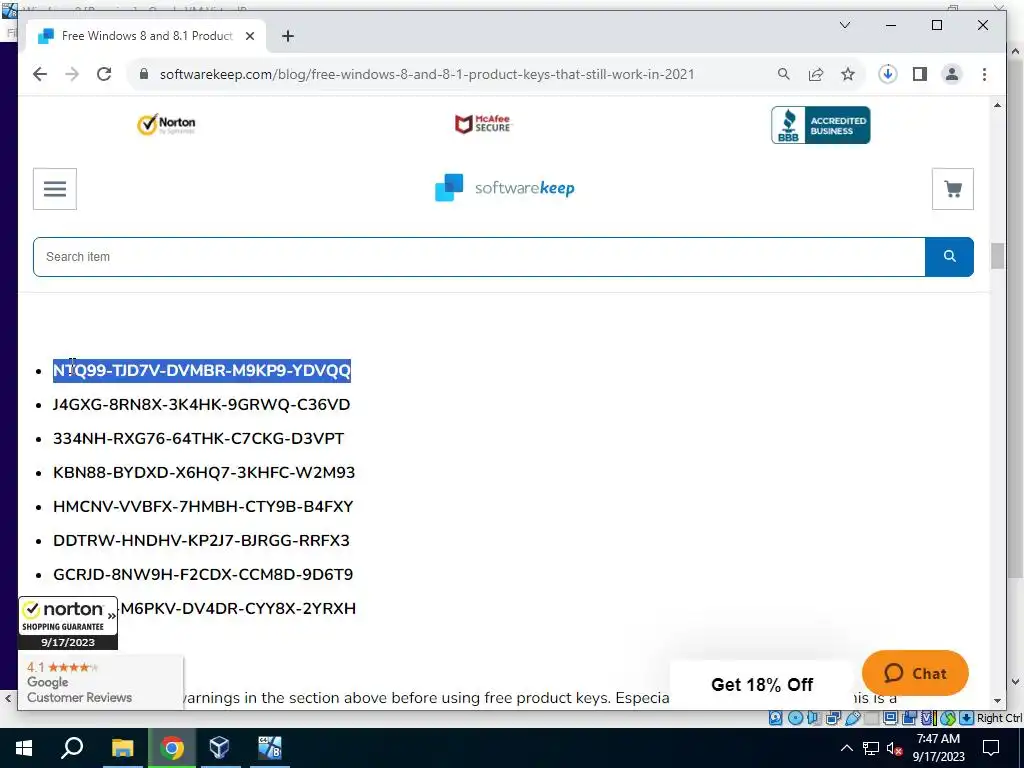Viewport: 1024px width, 768px height.
Task: Open the VM window taskbar icon
Action: coord(269,748)
